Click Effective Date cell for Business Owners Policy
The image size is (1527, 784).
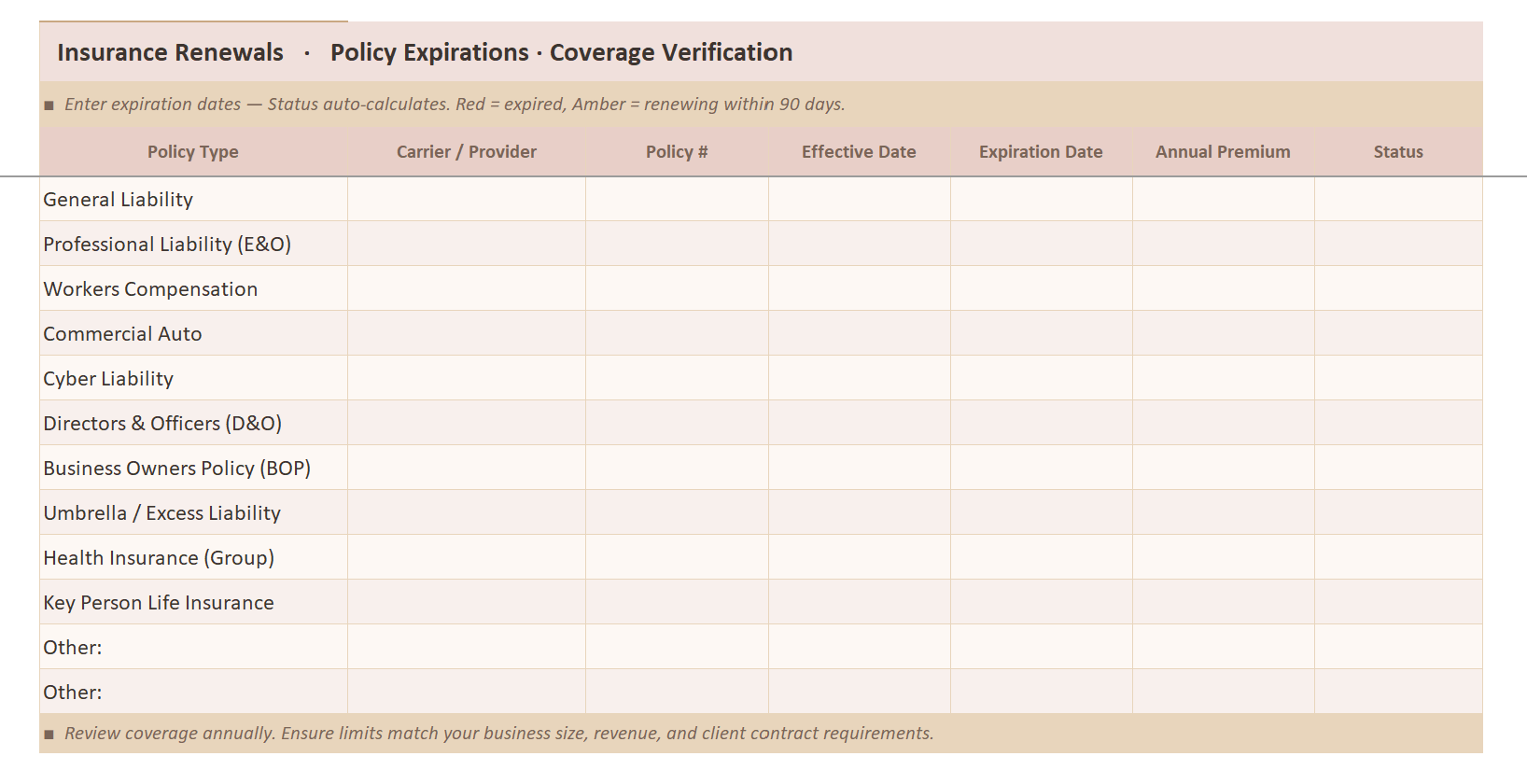coord(859,468)
